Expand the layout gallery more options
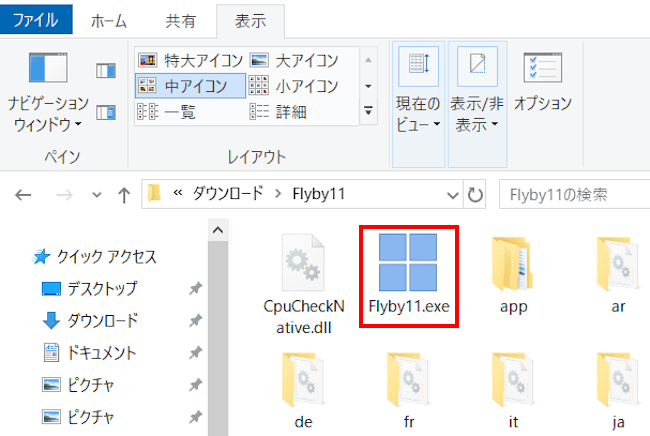 [x=368, y=111]
